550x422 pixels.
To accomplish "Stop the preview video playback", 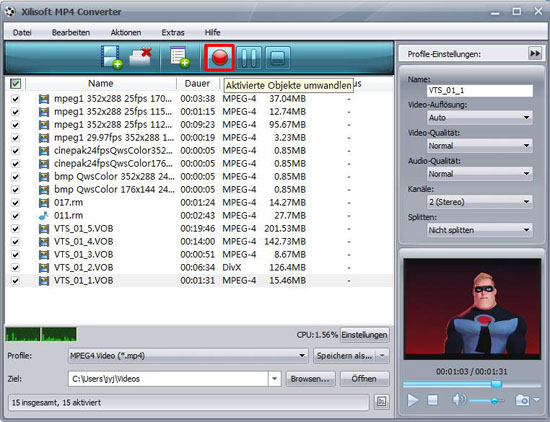I will point(432,400).
